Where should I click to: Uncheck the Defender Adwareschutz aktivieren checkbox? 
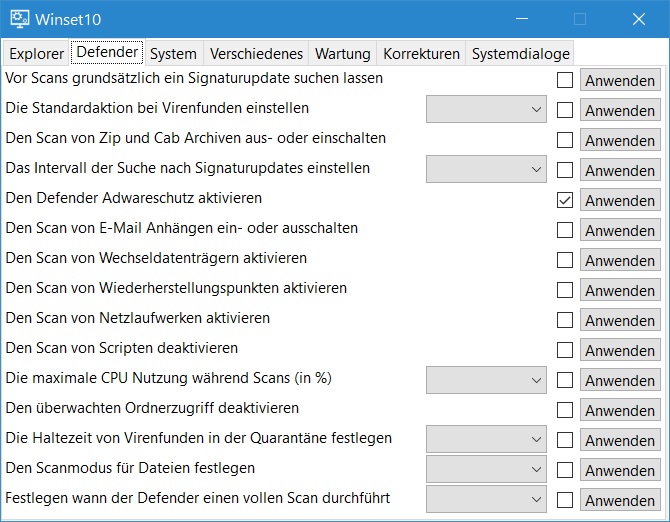tap(565, 200)
